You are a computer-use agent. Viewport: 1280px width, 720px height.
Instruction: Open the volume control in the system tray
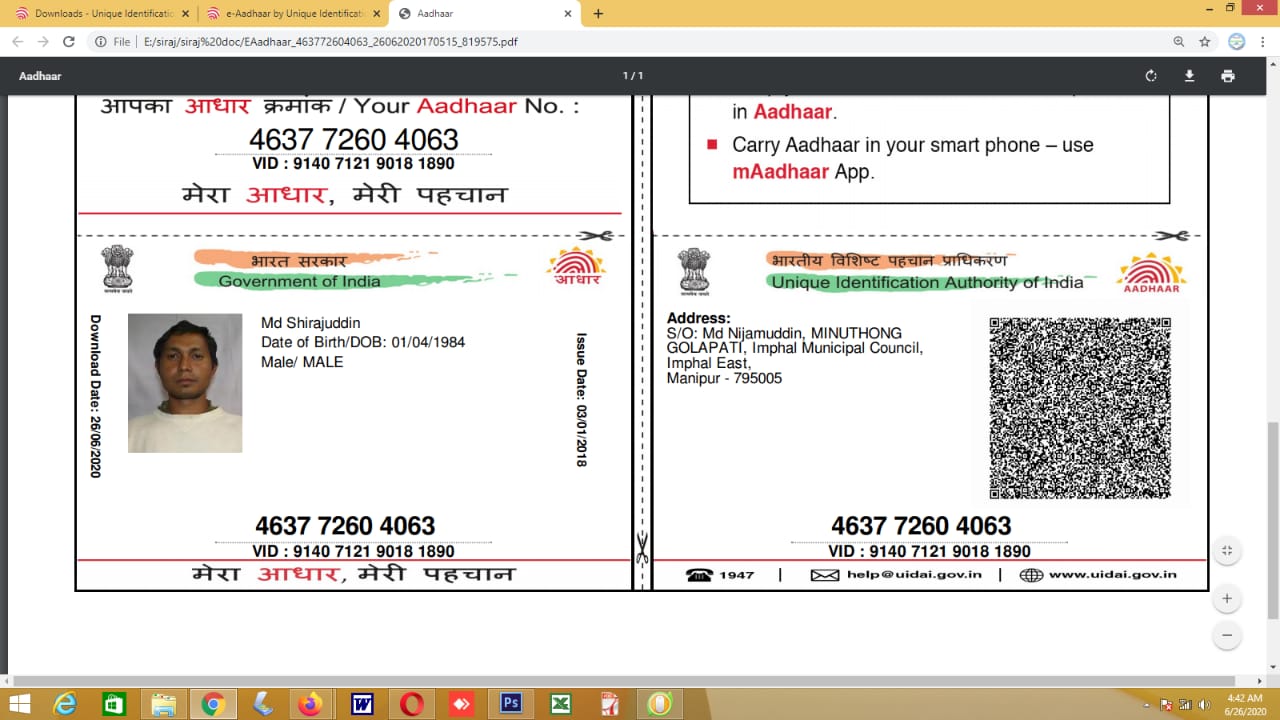(x=1203, y=705)
